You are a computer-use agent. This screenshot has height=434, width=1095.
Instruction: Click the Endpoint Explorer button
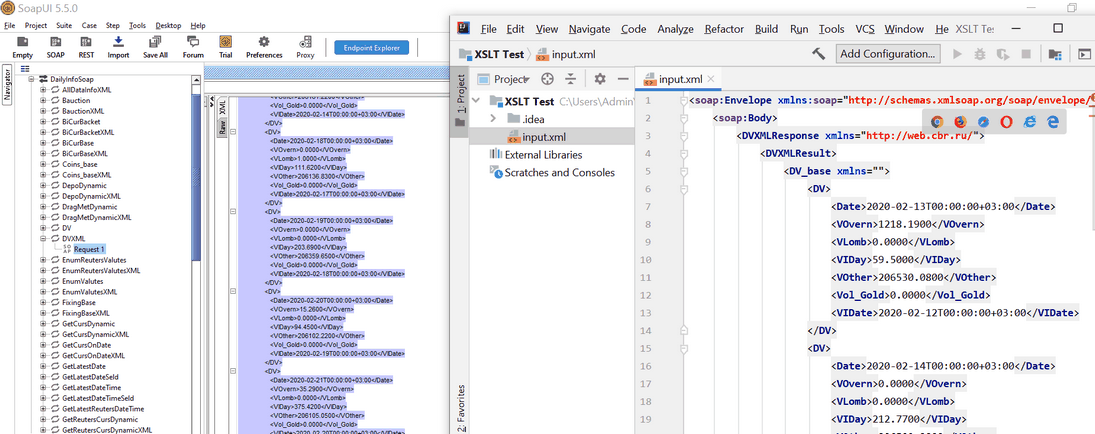pyautogui.click(x=371, y=47)
